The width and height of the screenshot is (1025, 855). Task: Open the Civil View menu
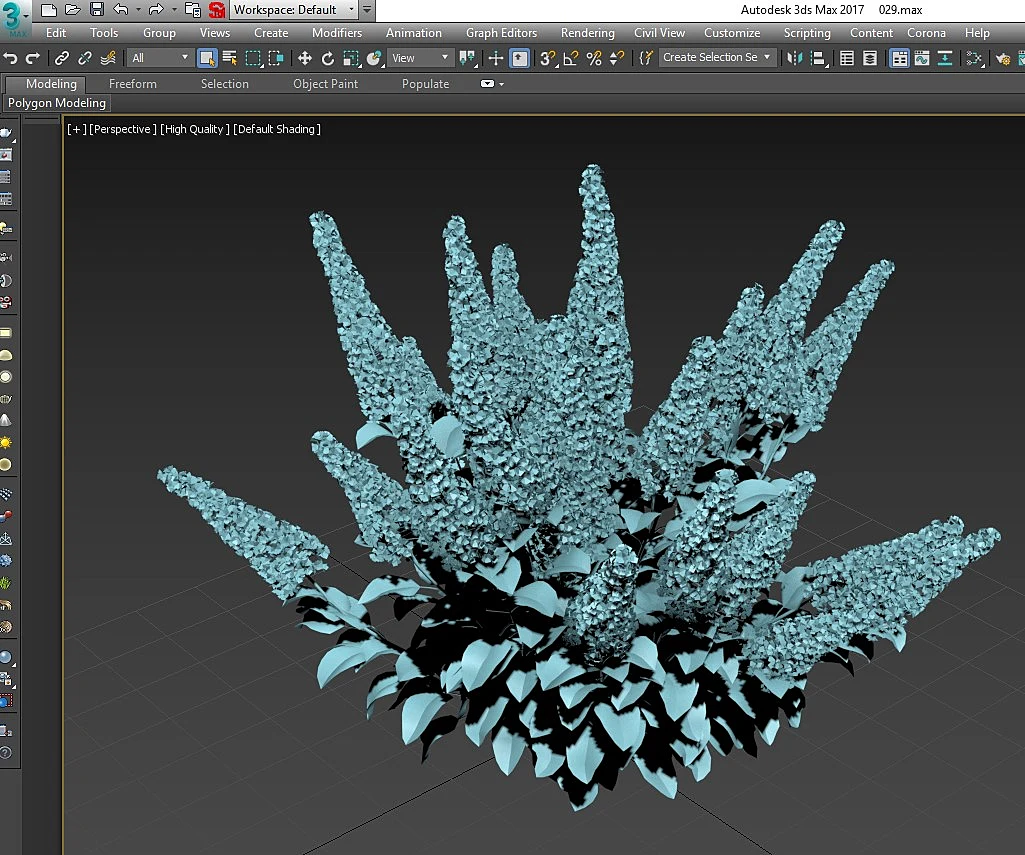[x=660, y=33]
